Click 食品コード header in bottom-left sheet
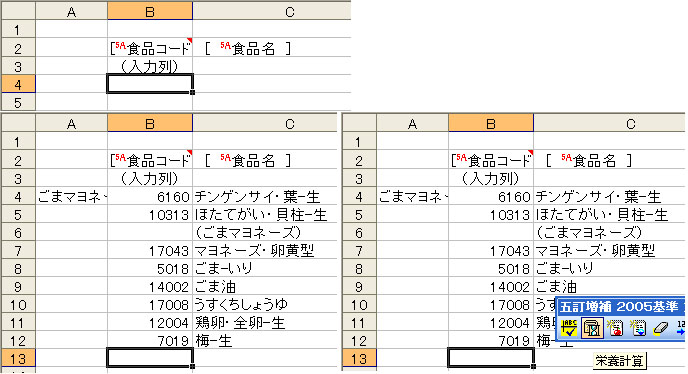688x374 pixels. pyautogui.click(x=150, y=160)
